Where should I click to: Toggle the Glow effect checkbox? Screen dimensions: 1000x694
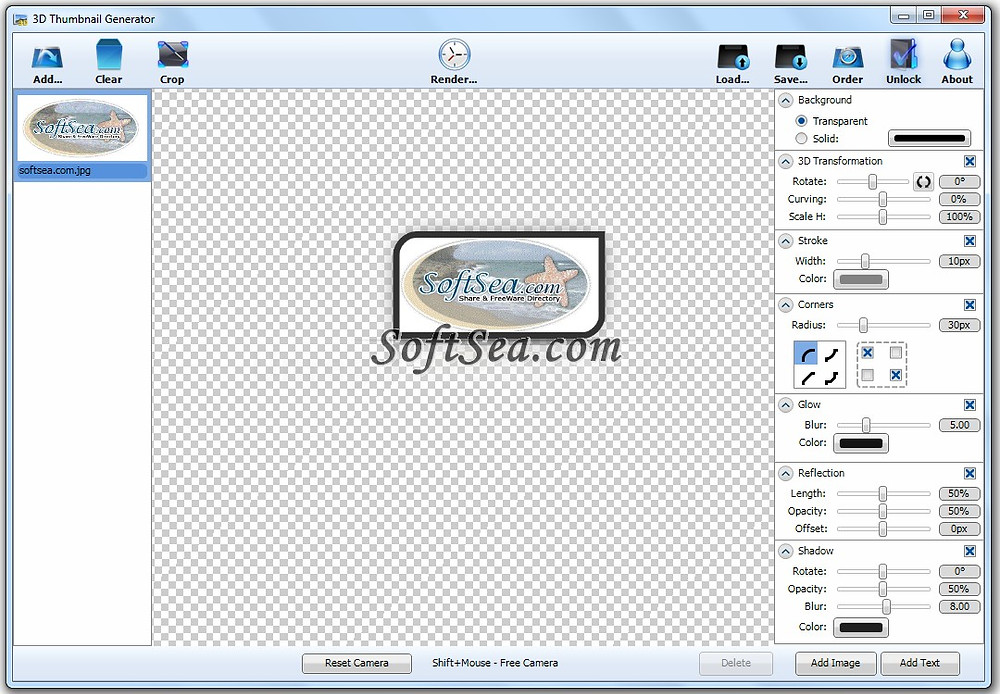point(969,405)
